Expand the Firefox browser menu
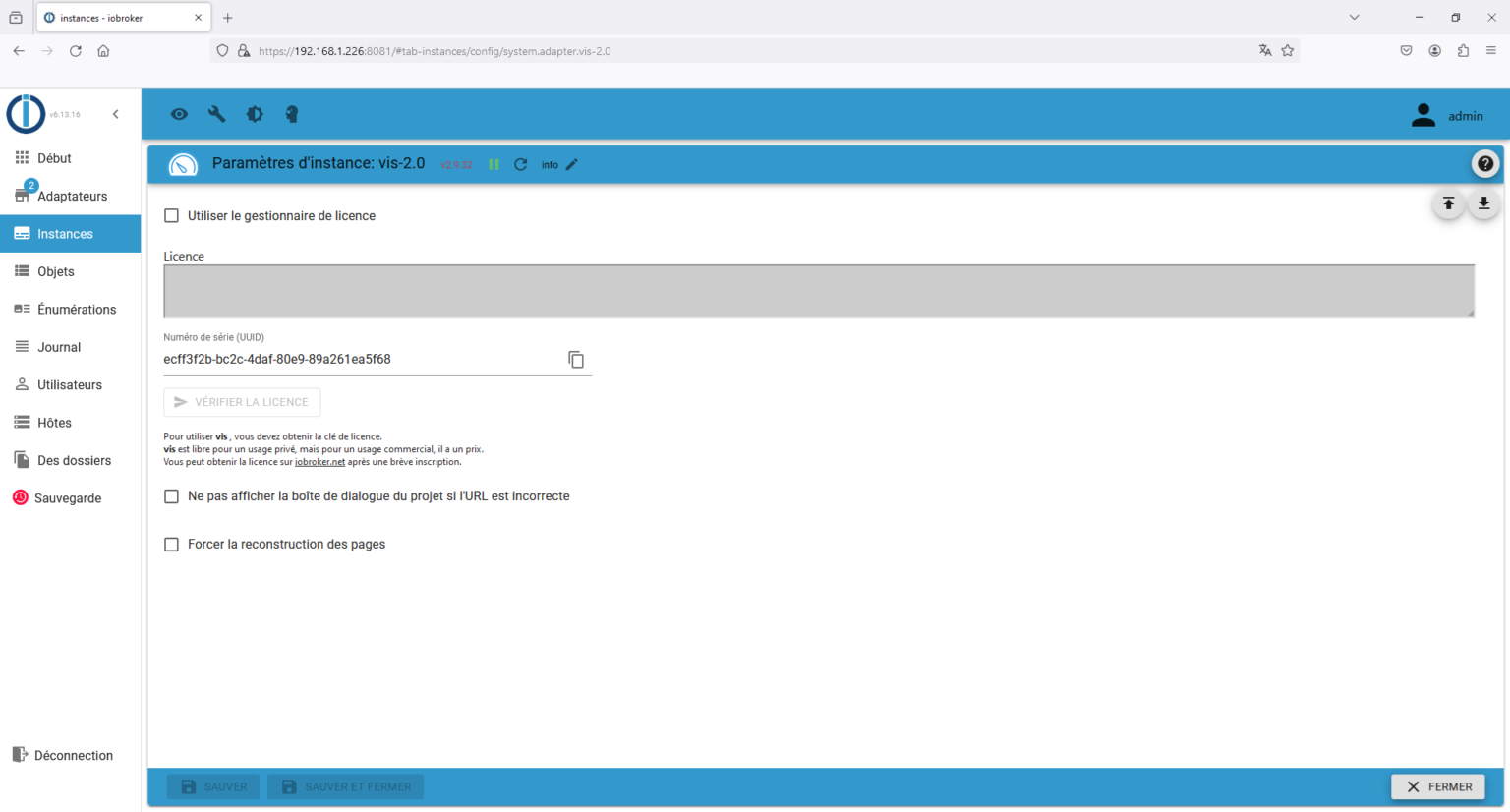The height and width of the screenshot is (812, 1510). click(x=1491, y=49)
